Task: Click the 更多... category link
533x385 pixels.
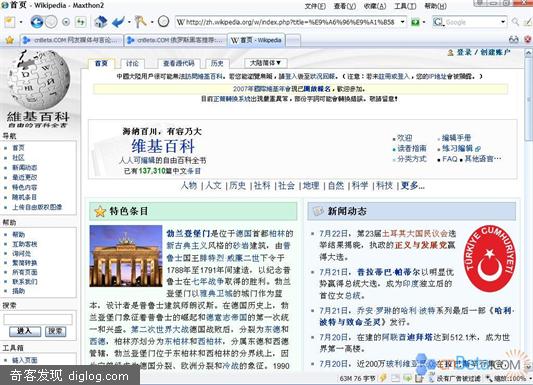Action: point(412,186)
